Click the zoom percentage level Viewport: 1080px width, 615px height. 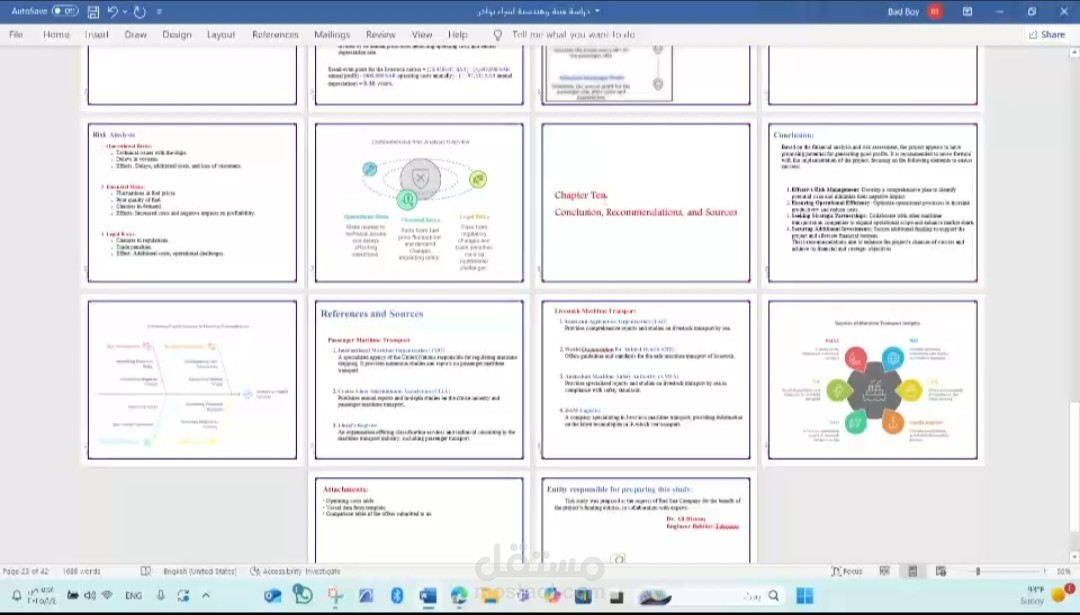pos(1063,571)
